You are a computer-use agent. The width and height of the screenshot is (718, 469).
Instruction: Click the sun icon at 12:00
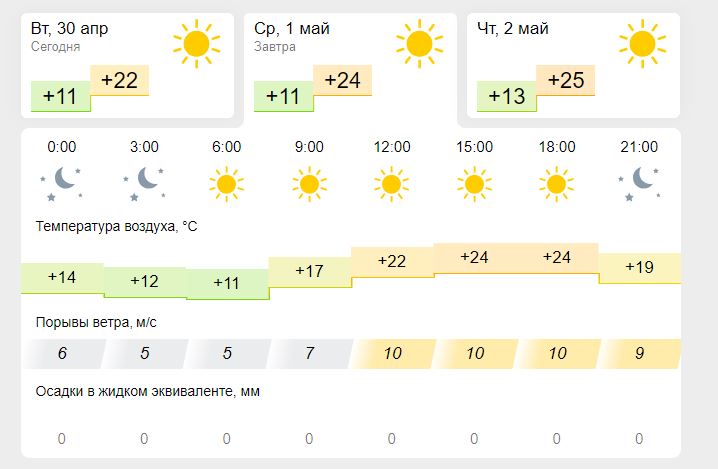click(x=391, y=183)
